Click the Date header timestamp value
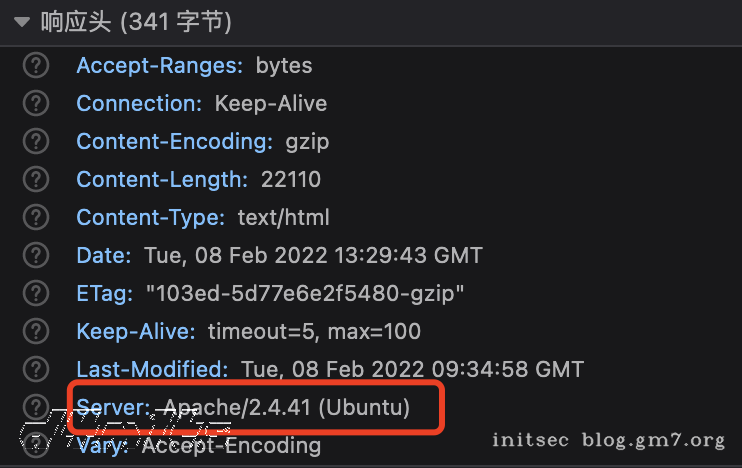Image resolution: width=742 pixels, height=468 pixels. tap(313, 256)
